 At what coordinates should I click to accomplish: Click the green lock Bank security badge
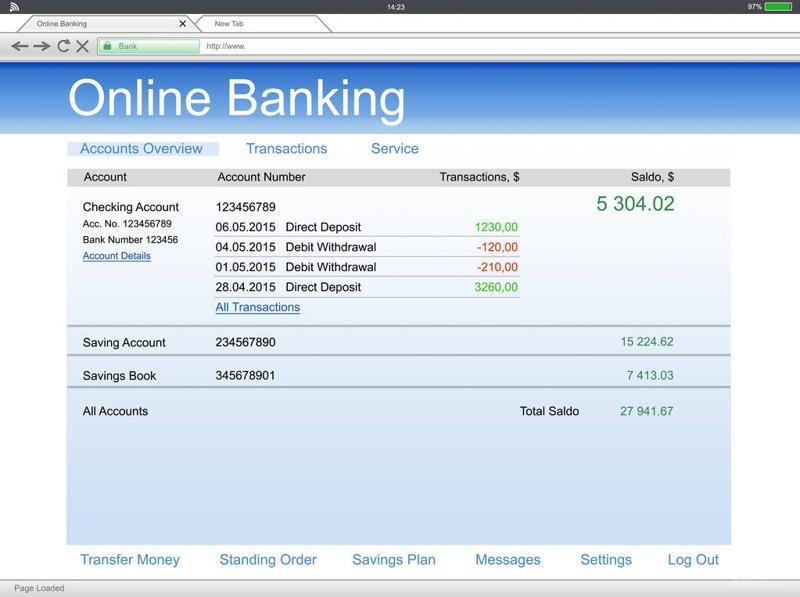[148, 46]
